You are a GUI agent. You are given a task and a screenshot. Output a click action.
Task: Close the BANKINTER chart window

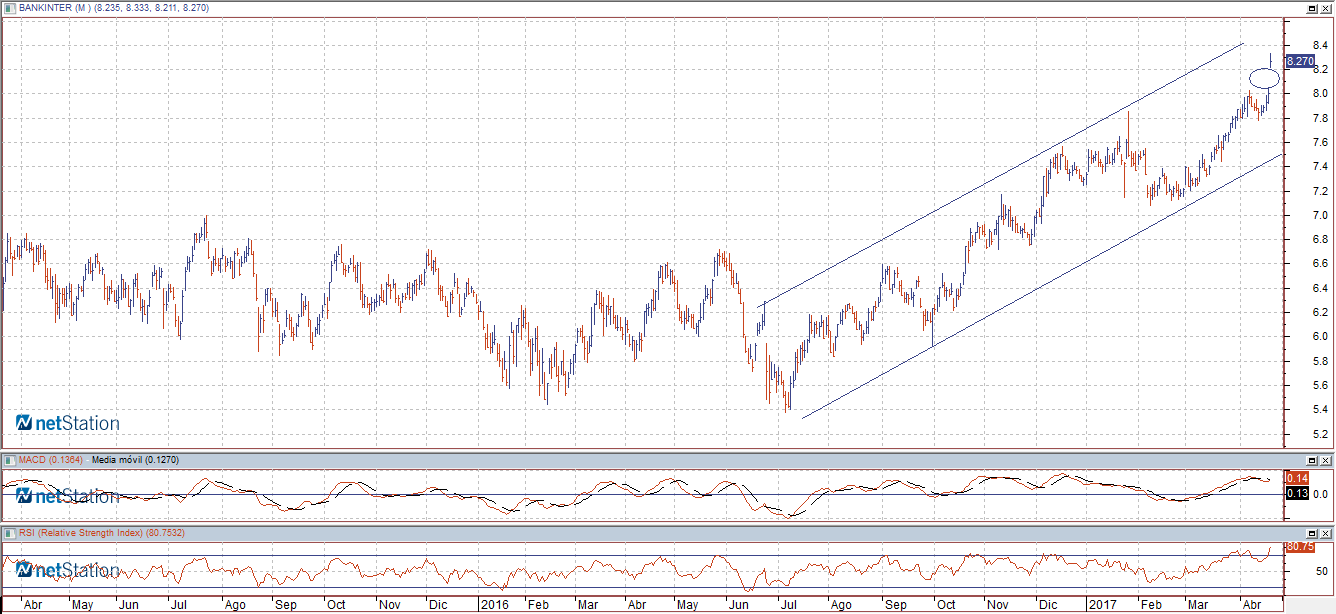[x=1327, y=7]
